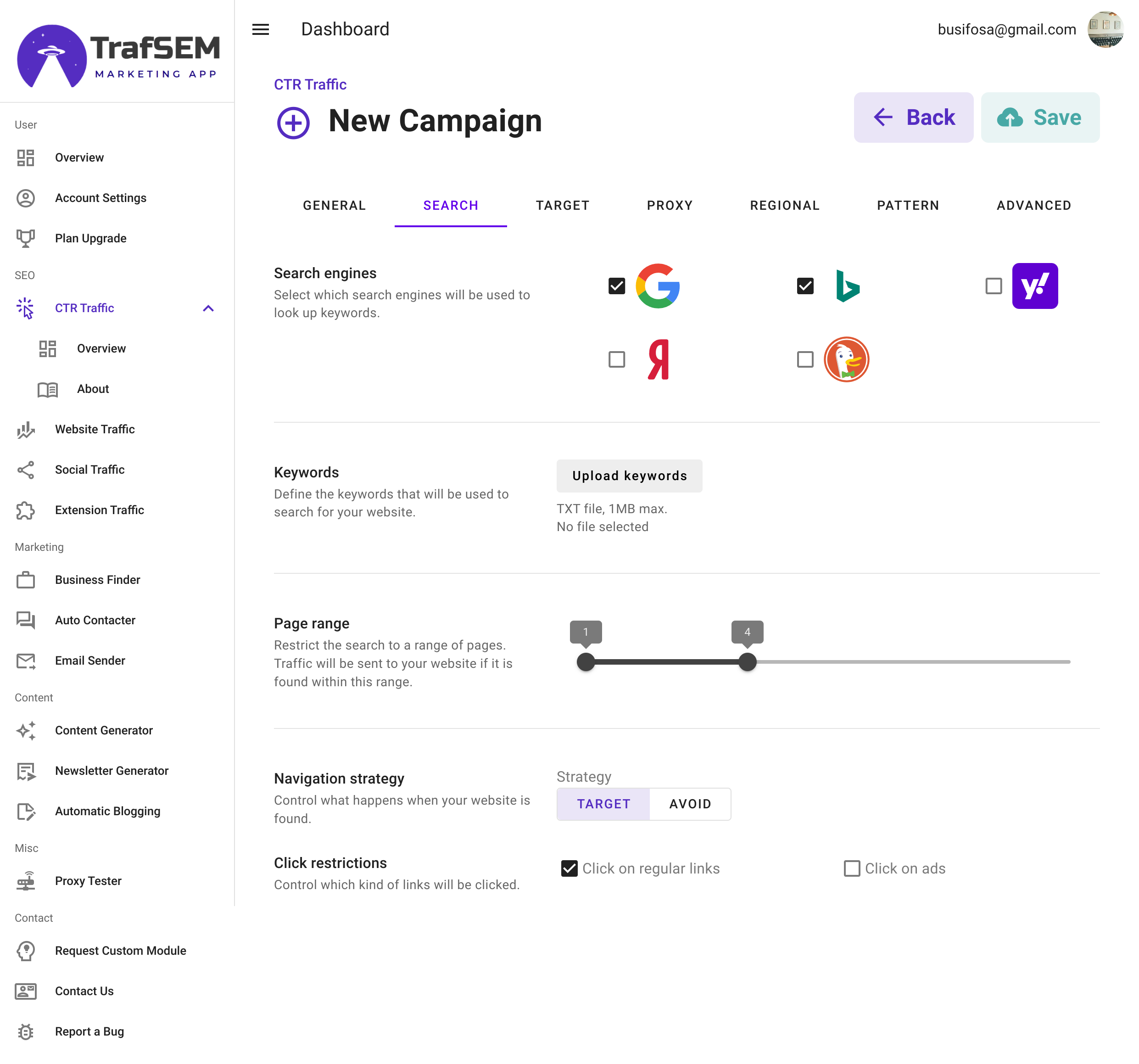1139x1064 pixels.
Task: Open the hamburger menu icon
Action: (x=261, y=29)
